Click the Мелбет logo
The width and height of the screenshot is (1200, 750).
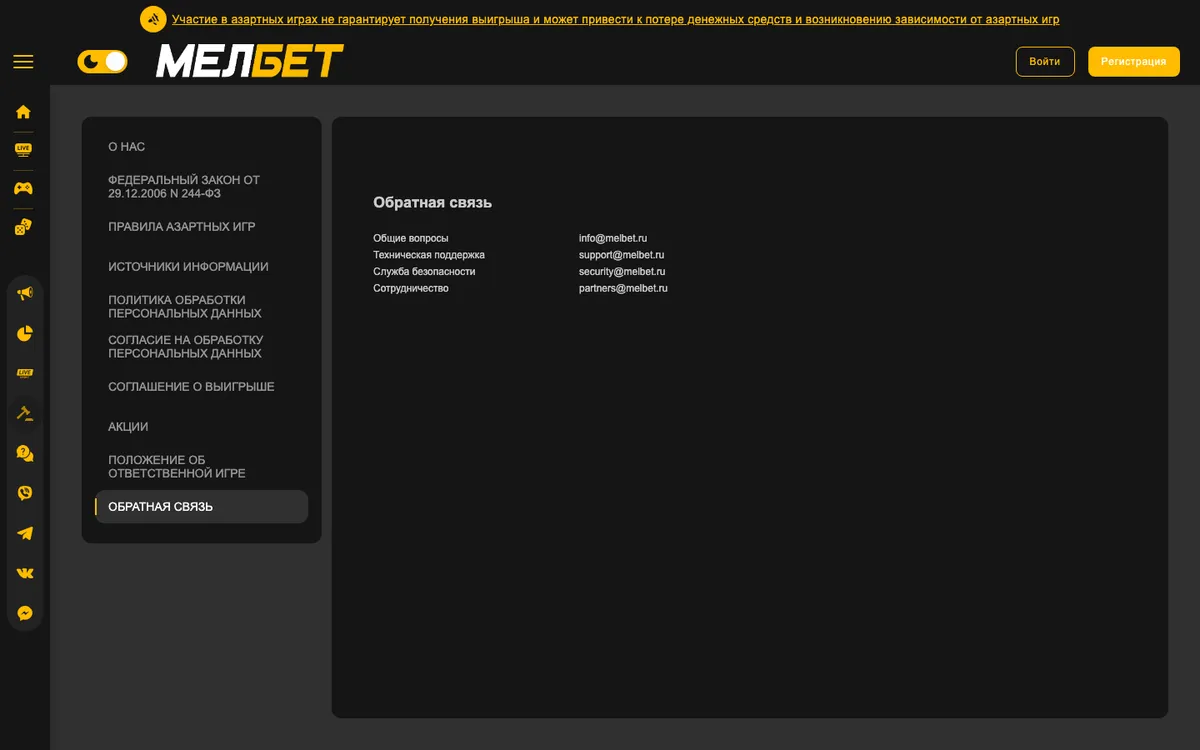coord(250,61)
